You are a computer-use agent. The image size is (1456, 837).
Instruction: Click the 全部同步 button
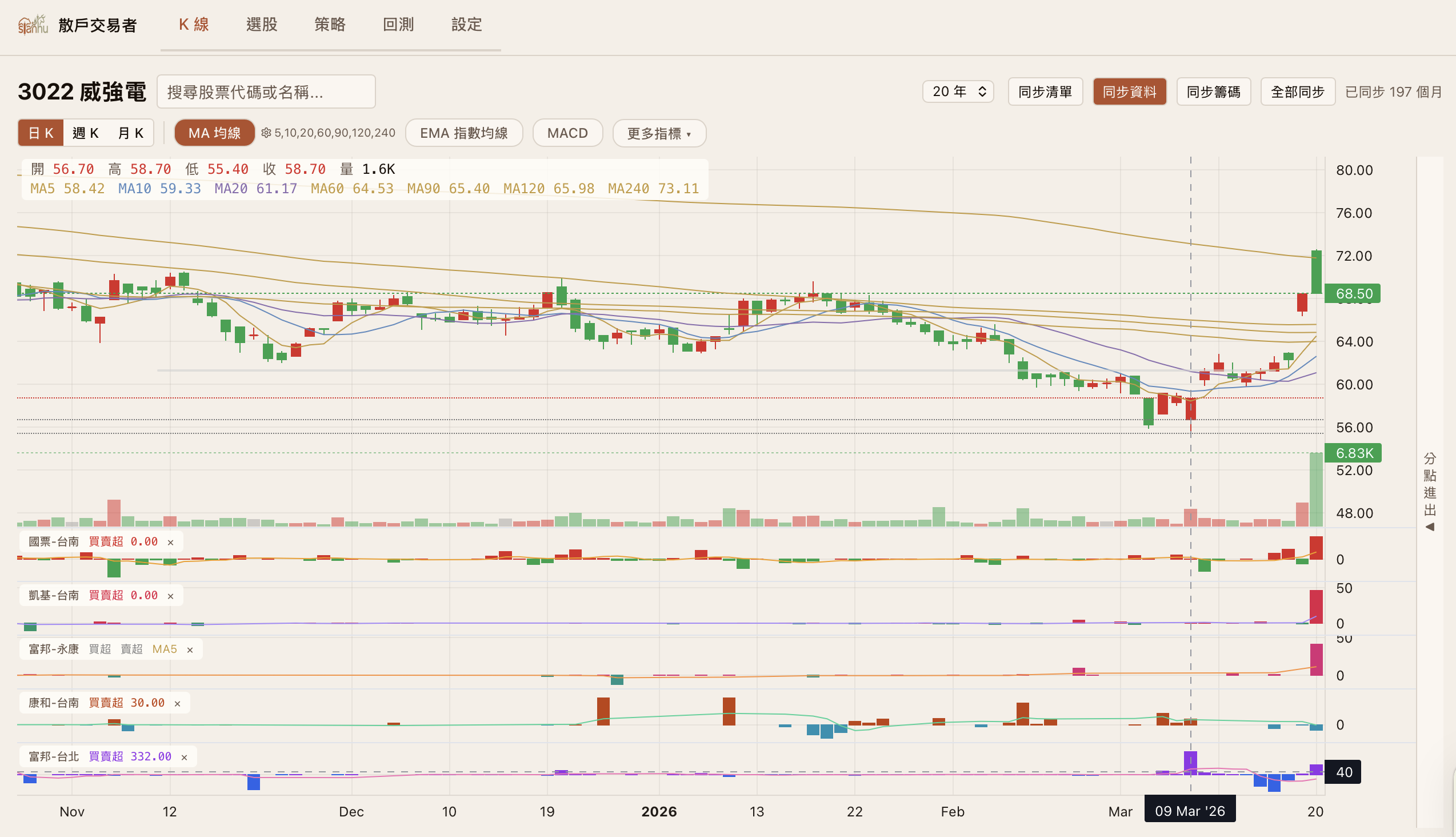coord(1297,91)
